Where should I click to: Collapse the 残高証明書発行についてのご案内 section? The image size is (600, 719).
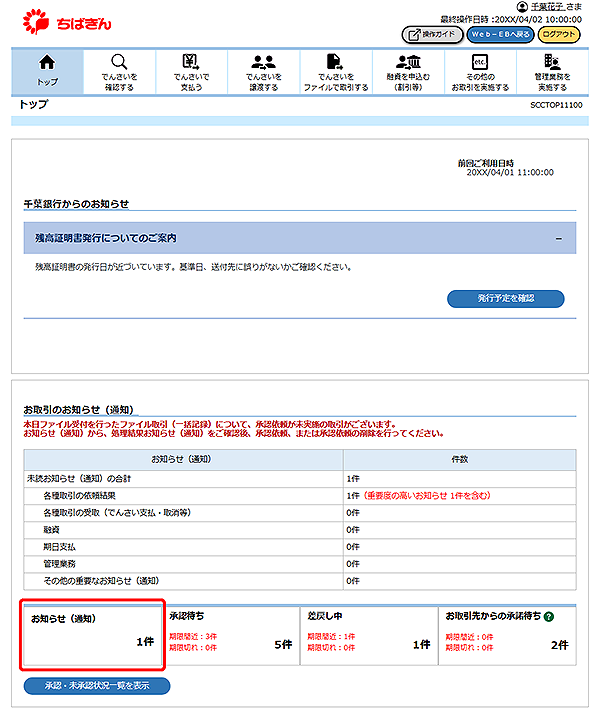pyautogui.click(x=558, y=238)
